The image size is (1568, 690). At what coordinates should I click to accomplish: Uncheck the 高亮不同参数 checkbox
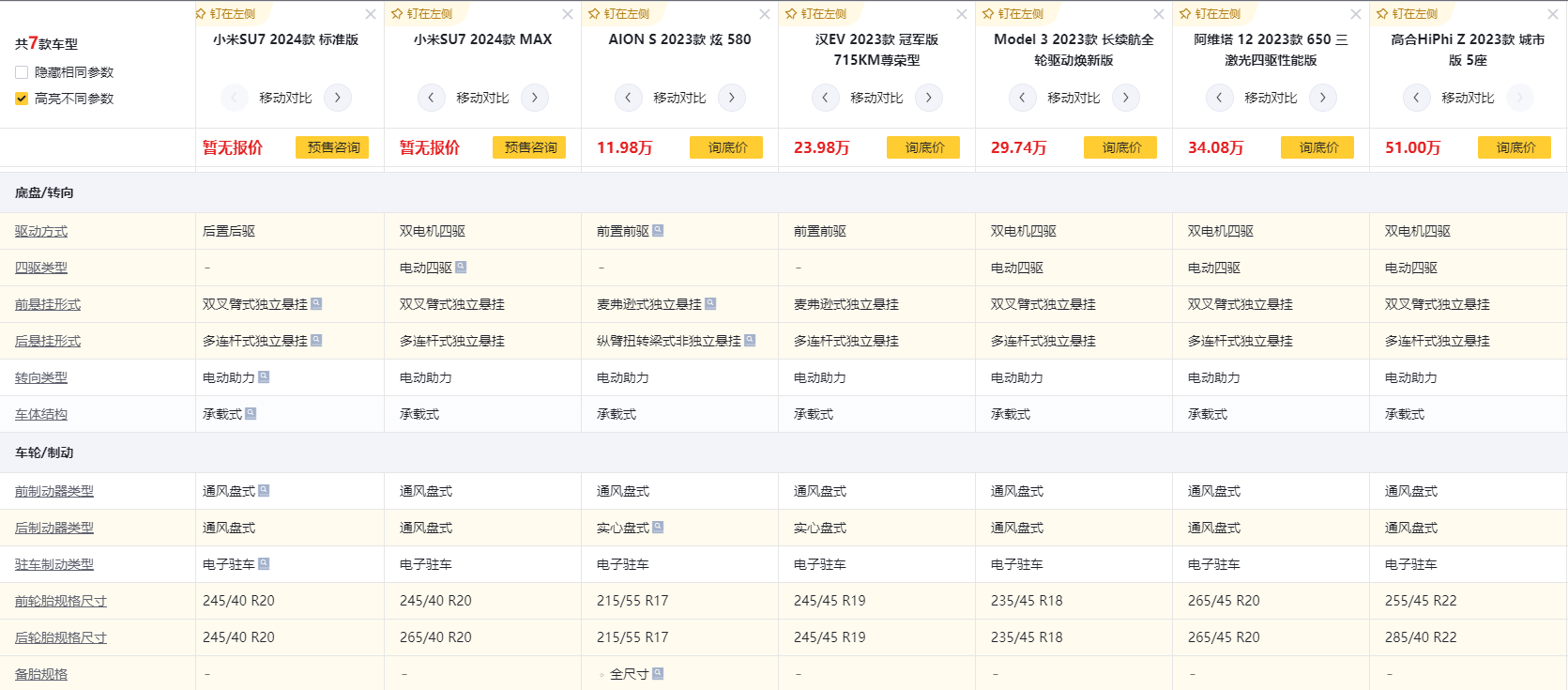click(x=22, y=99)
